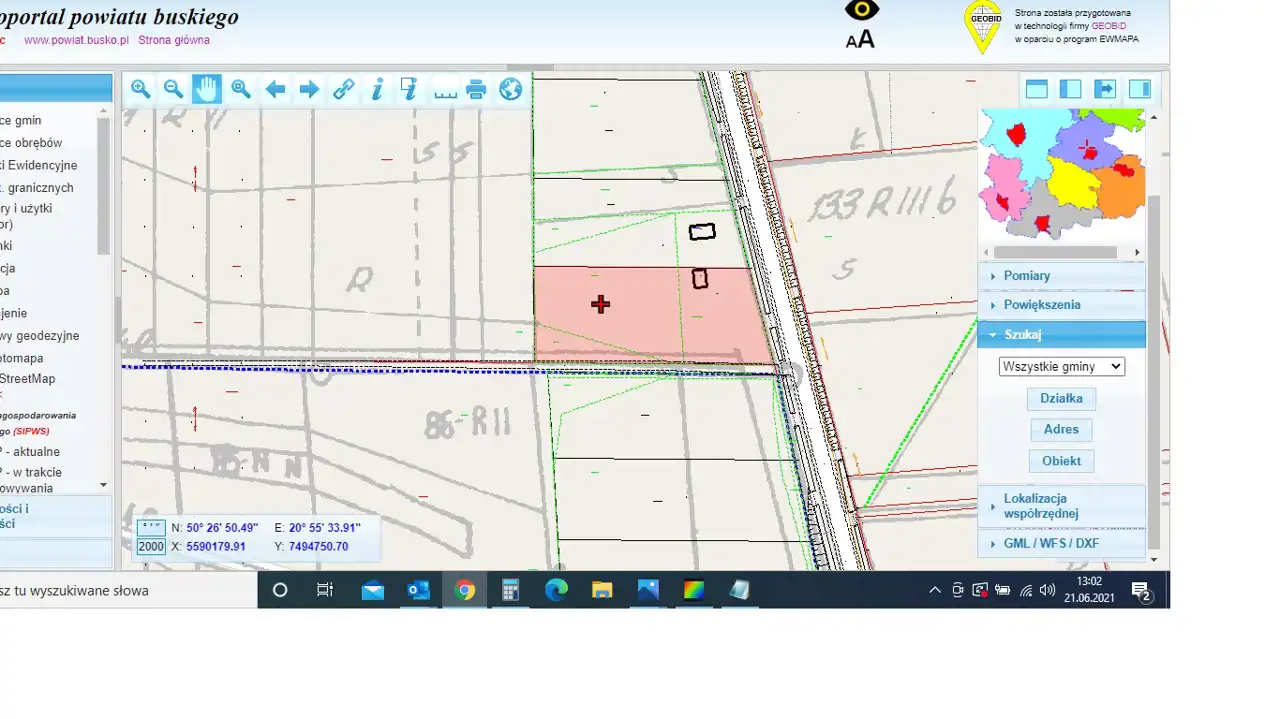This screenshot has width=1280, height=719.
Task: Open Google Chrome from the taskbar
Action: (464, 590)
